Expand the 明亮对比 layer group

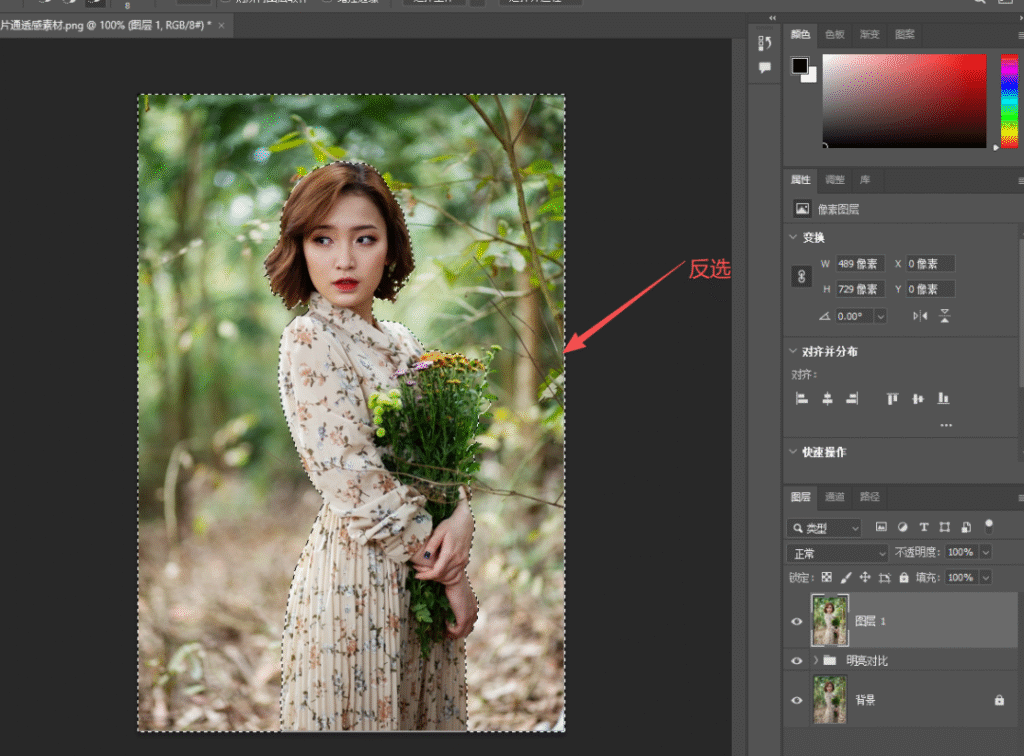coord(816,661)
